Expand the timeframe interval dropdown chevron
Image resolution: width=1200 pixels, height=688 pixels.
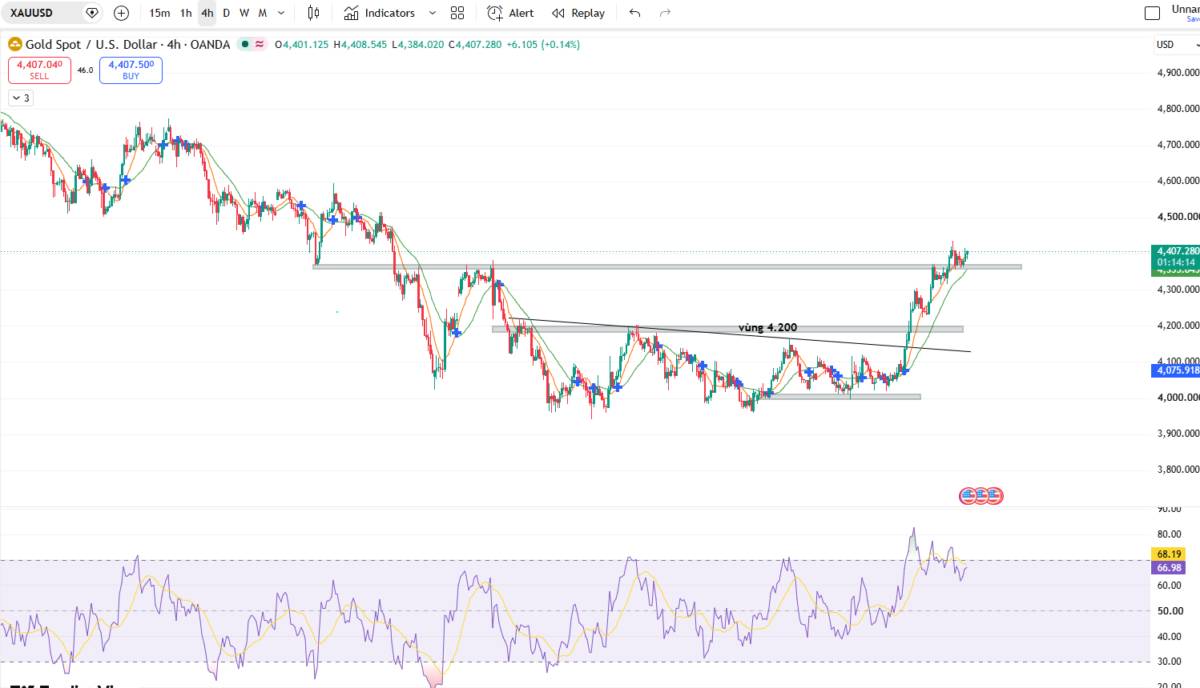click(281, 13)
